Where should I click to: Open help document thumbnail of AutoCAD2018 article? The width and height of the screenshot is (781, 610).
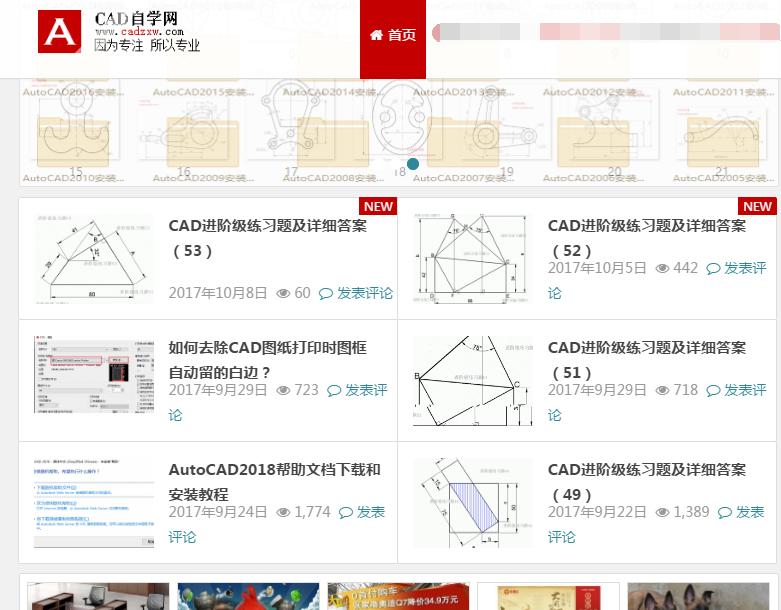[x=94, y=503]
